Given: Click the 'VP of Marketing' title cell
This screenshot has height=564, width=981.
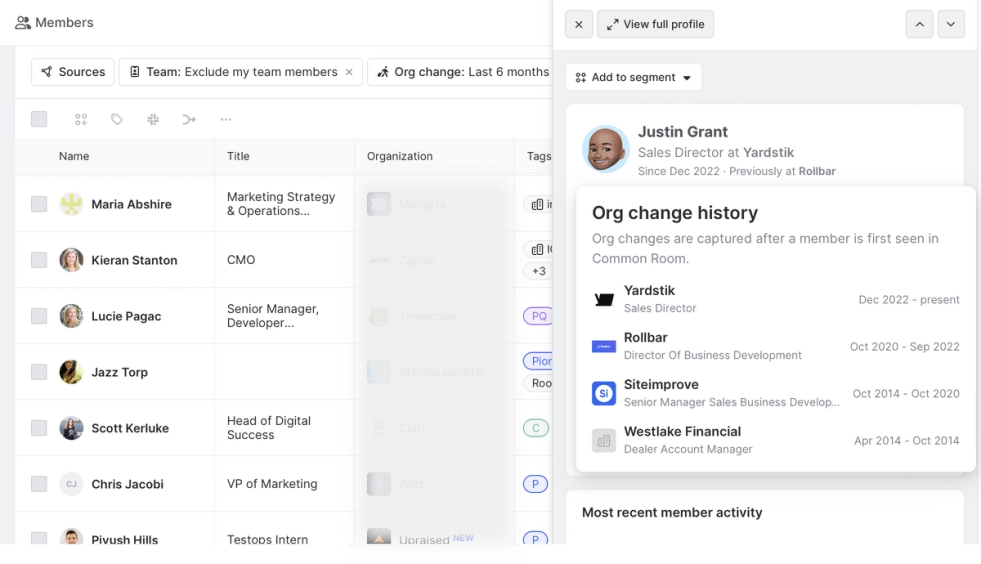Looking at the screenshot, I should pyautogui.click(x=272, y=484).
